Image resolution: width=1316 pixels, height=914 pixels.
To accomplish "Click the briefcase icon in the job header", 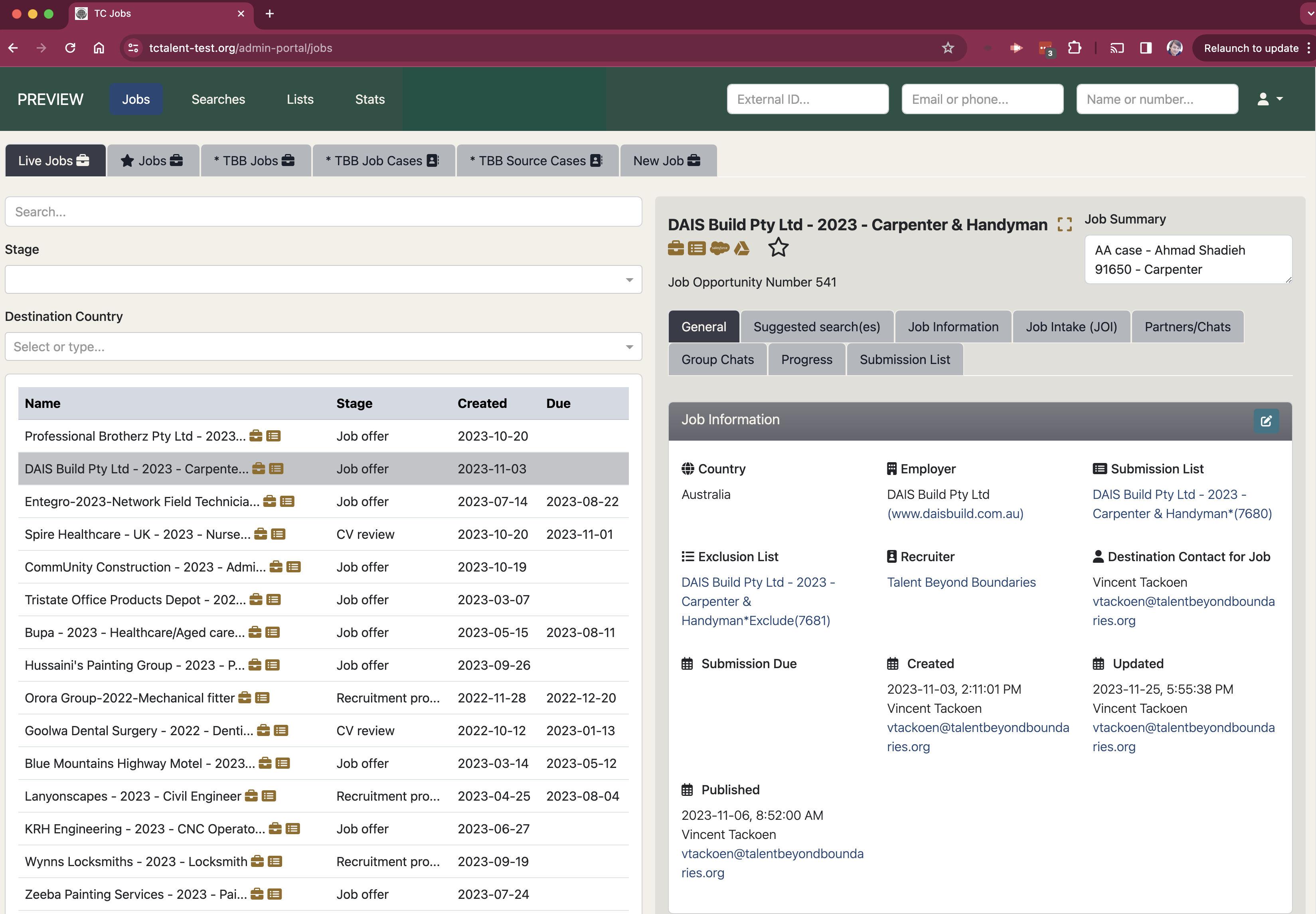I will coord(676,248).
